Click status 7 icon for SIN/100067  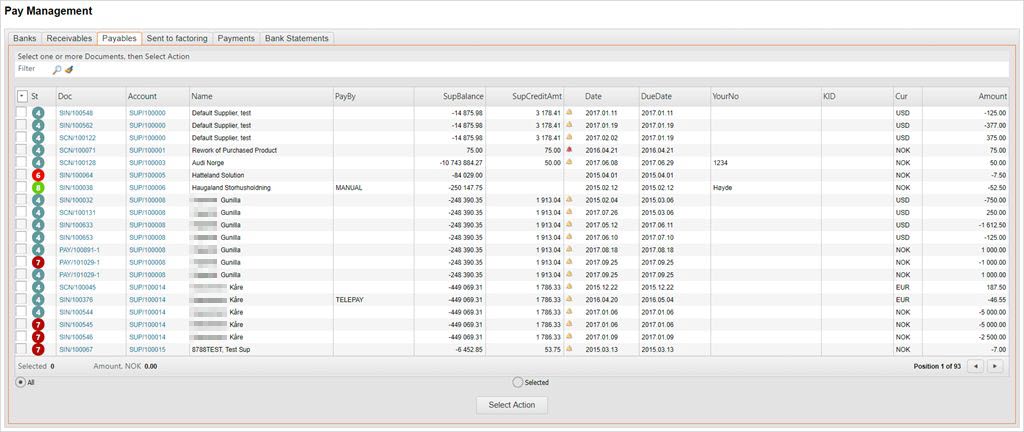tap(37, 349)
